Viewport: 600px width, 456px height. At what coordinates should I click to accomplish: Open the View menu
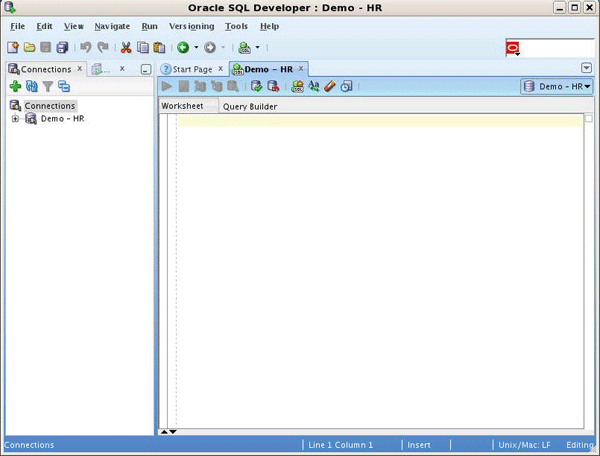[x=73, y=26]
